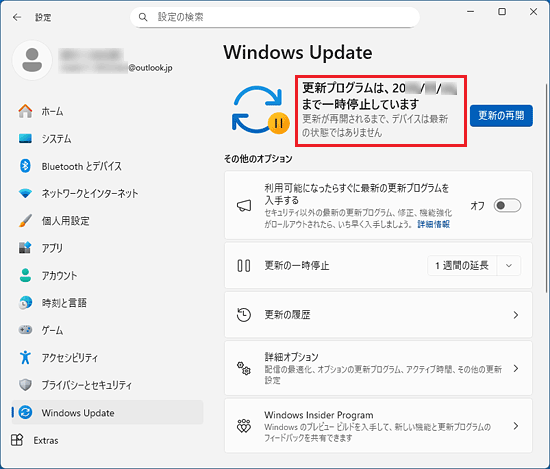Click その他のオプション heading text
This screenshot has height=469, width=550.
[x=258, y=159]
